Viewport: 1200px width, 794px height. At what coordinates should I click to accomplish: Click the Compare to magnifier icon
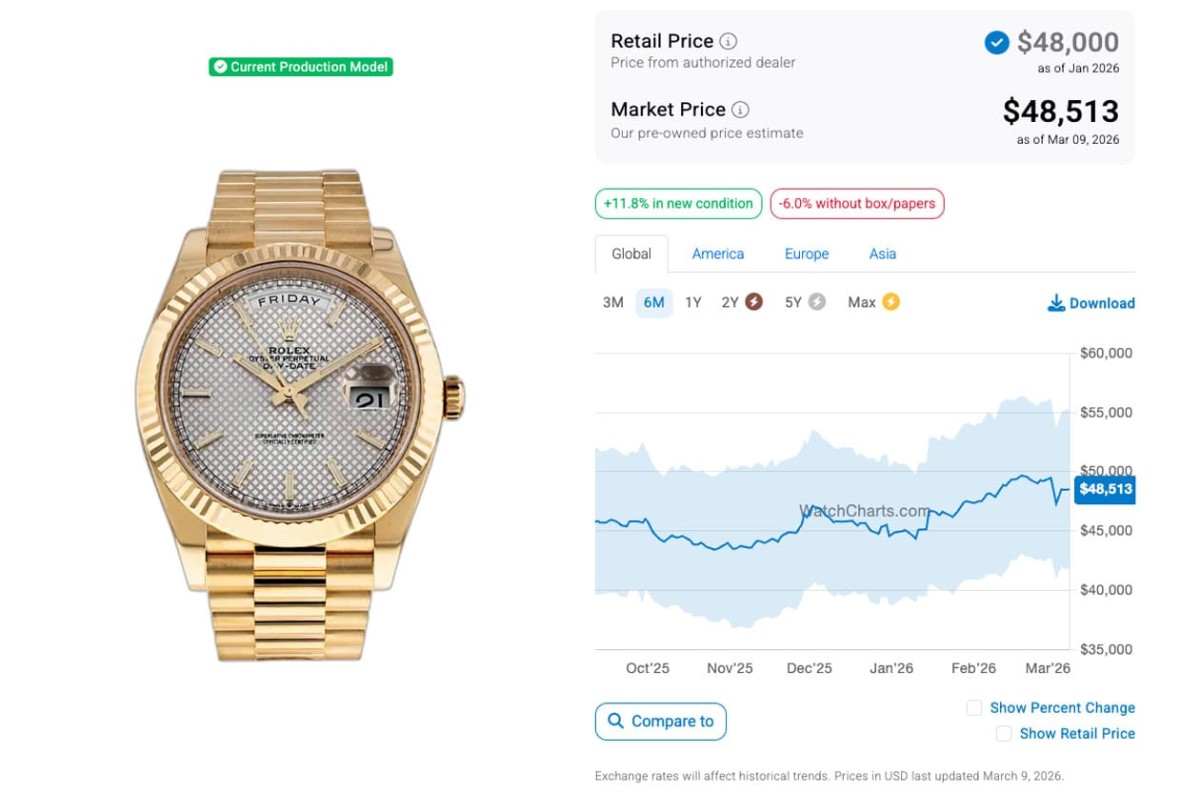pos(614,721)
